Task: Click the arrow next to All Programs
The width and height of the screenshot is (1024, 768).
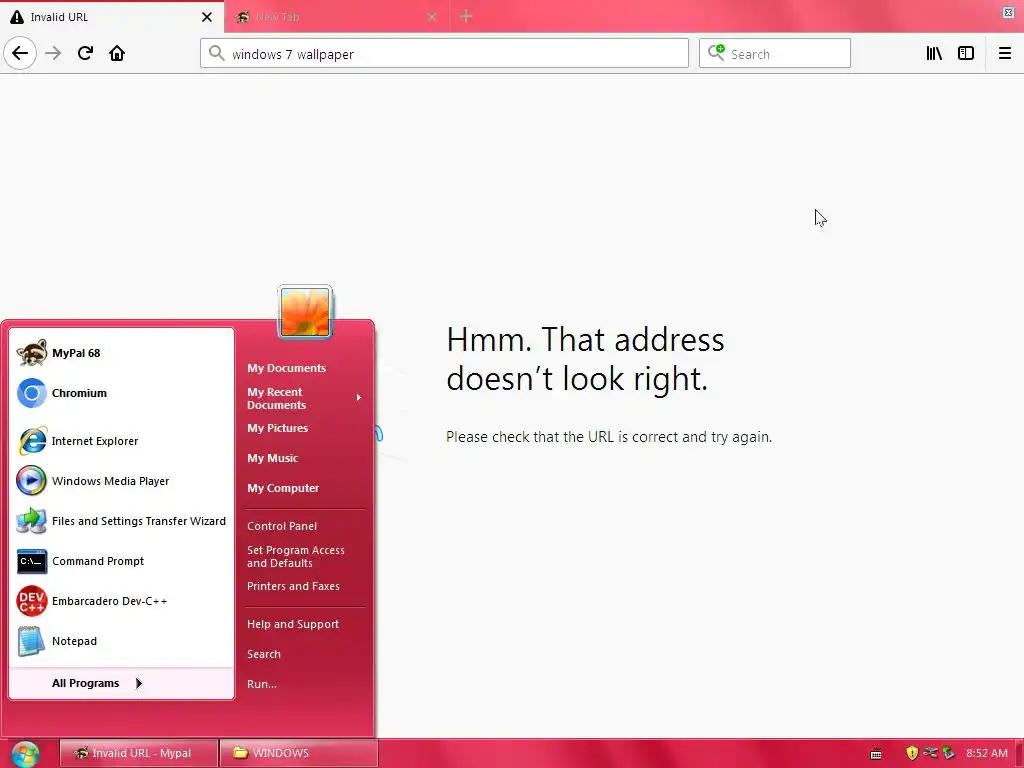Action: 138,683
